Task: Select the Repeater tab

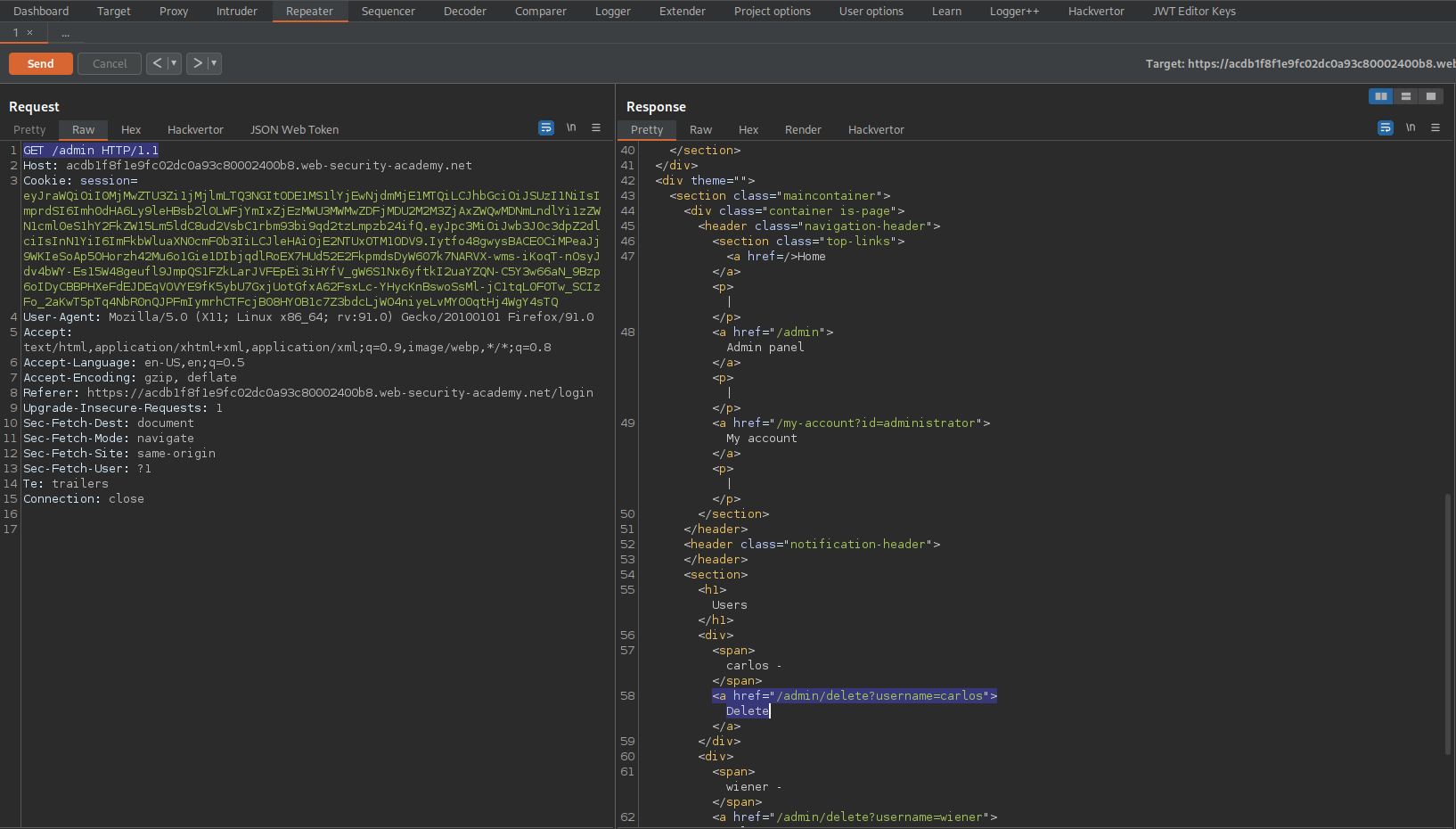Action: [x=309, y=12]
